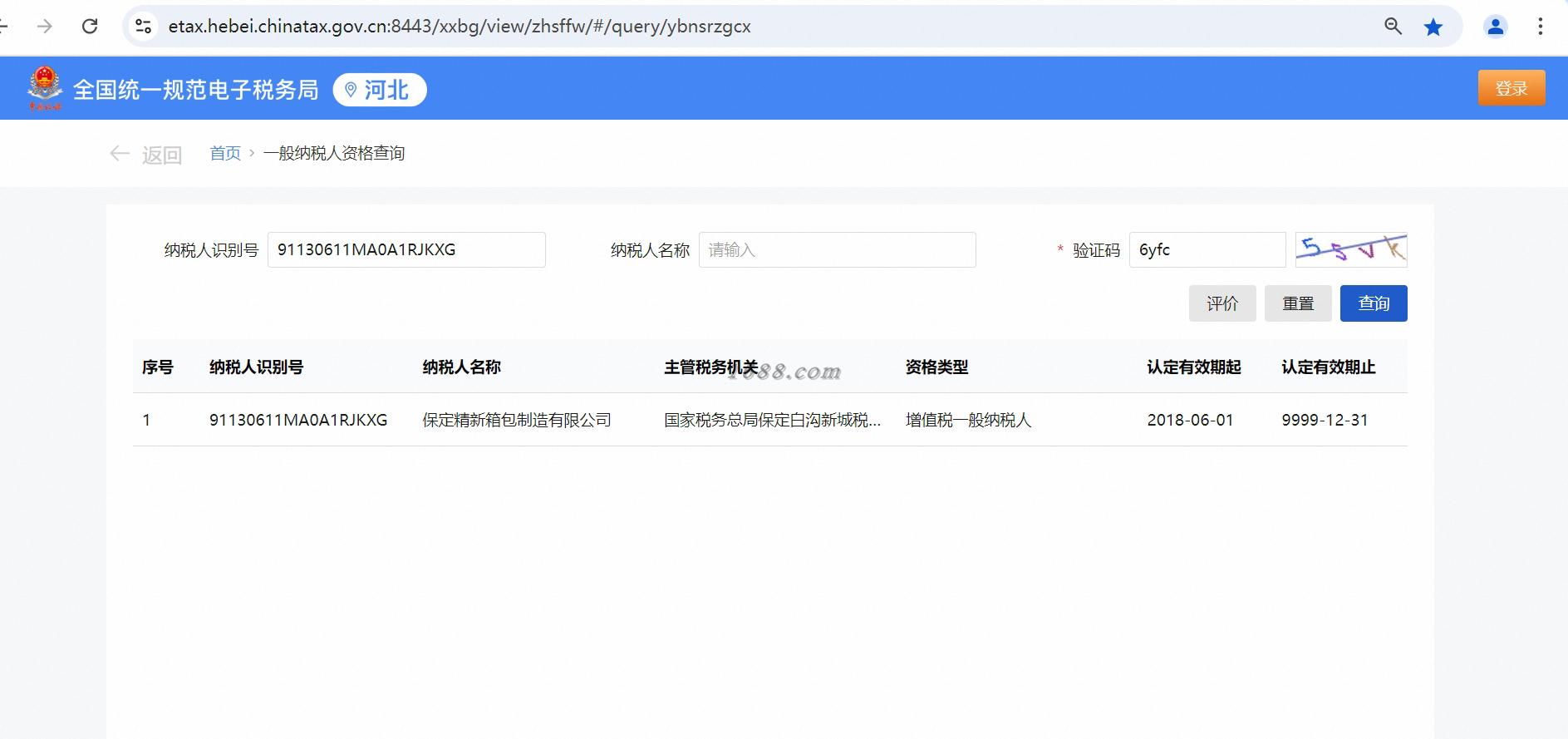1568x739 pixels.
Task: Focus the 纳税人名称 input field
Action: click(837, 249)
